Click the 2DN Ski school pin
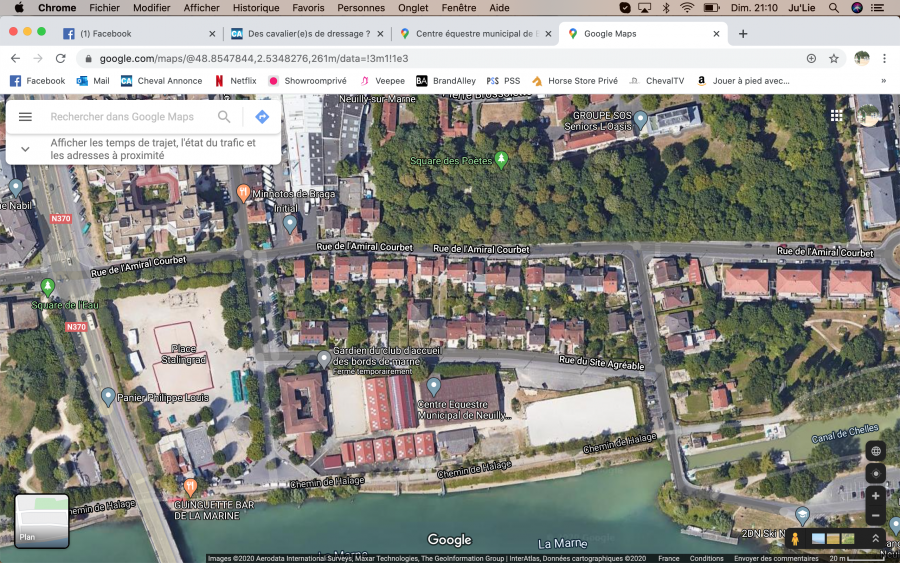This screenshot has width=900, height=563. [x=802, y=514]
